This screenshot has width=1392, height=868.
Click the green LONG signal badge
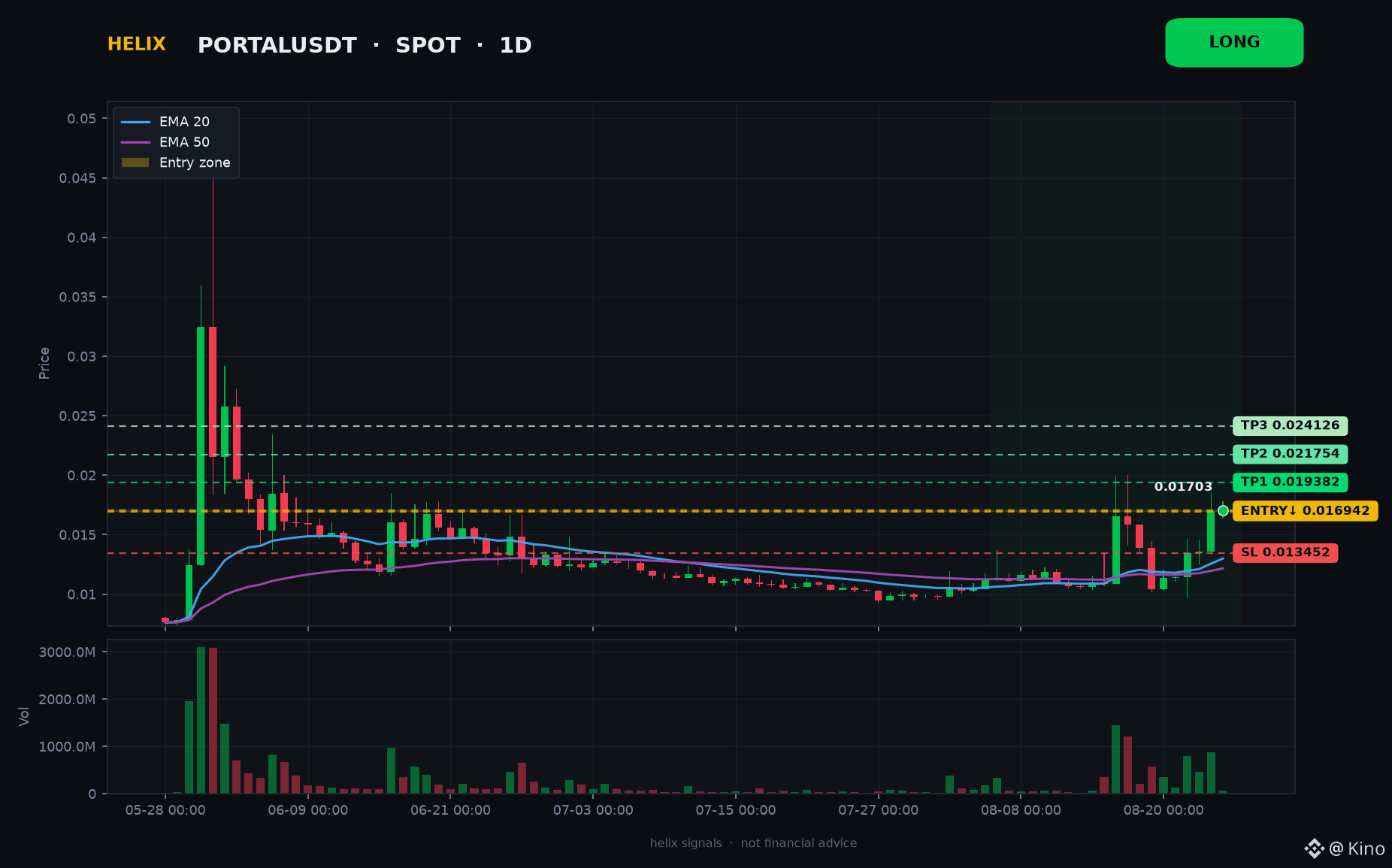[1234, 43]
